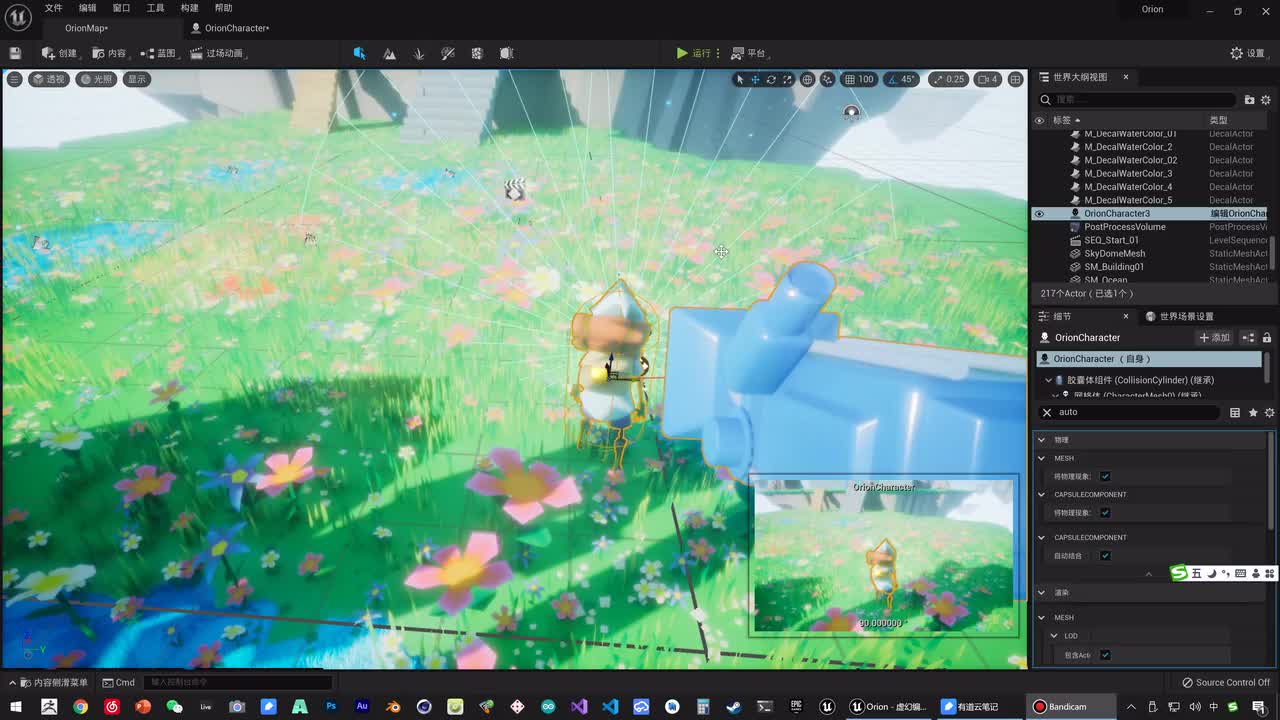Open Photoshop from the Windows taskbar
Image resolution: width=1280 pixels, height=720 pixels.
pos(331,707)
